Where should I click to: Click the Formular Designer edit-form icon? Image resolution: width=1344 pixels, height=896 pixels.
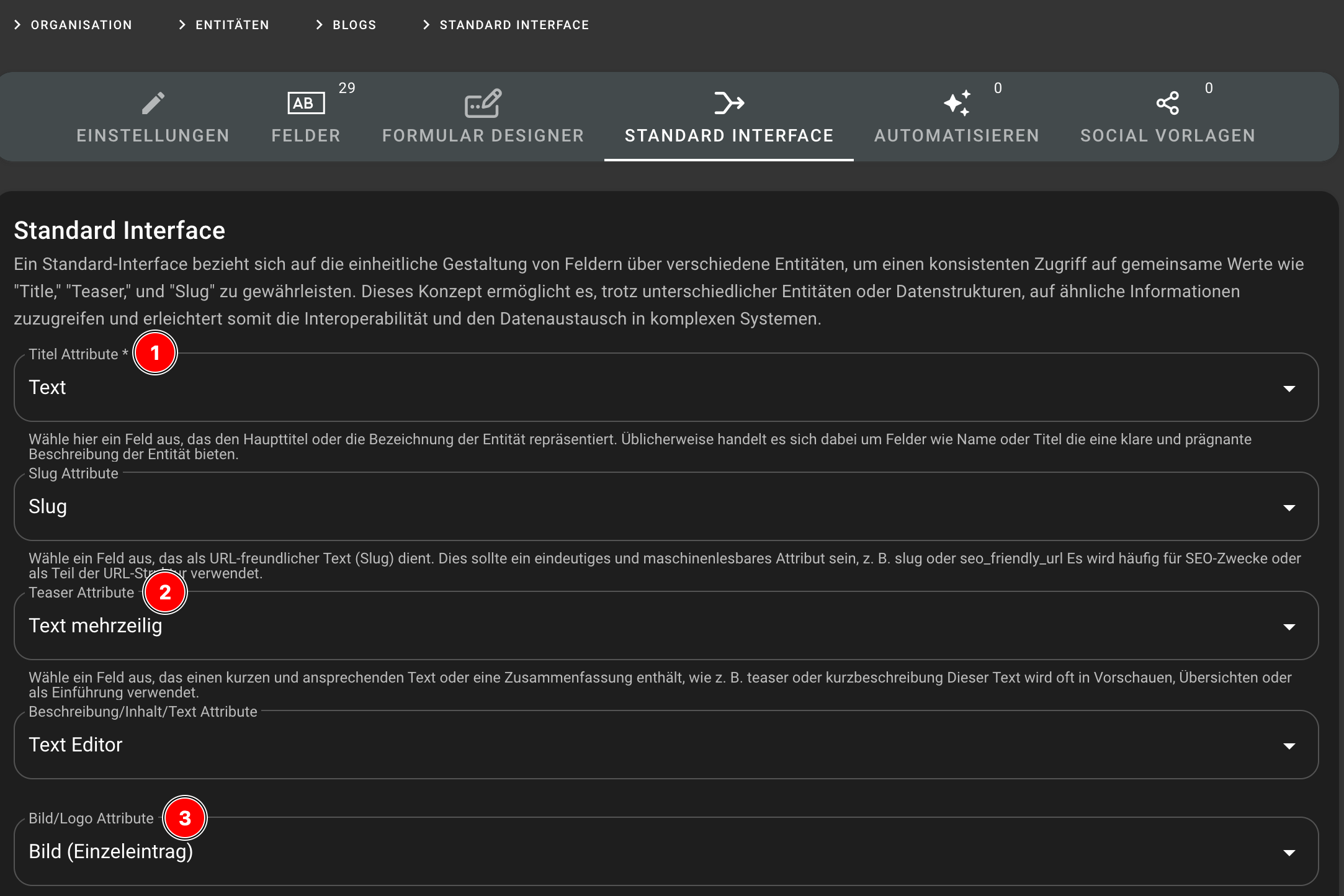483,103
